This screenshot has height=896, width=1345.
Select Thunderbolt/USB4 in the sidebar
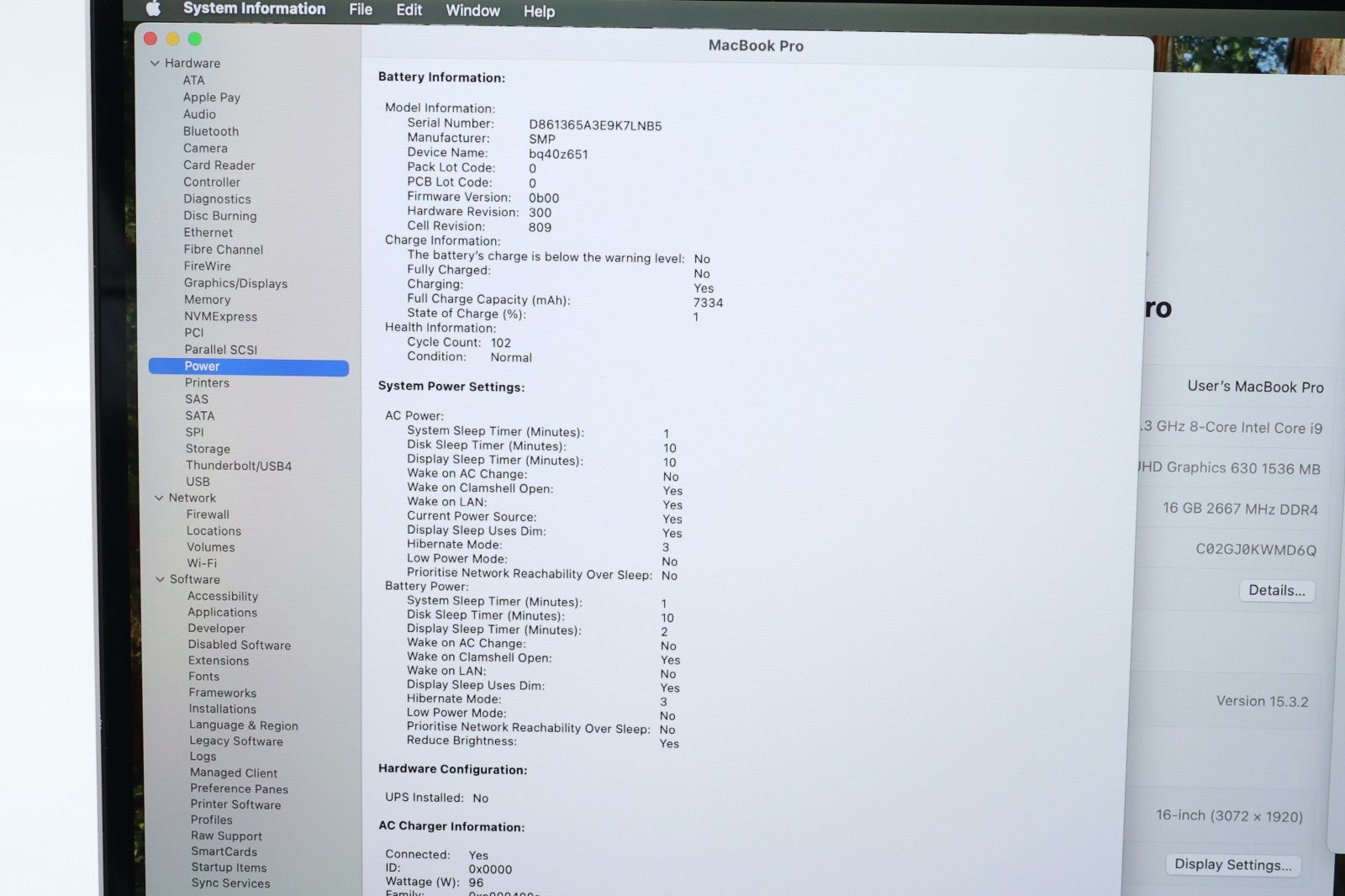pos(239,466)
